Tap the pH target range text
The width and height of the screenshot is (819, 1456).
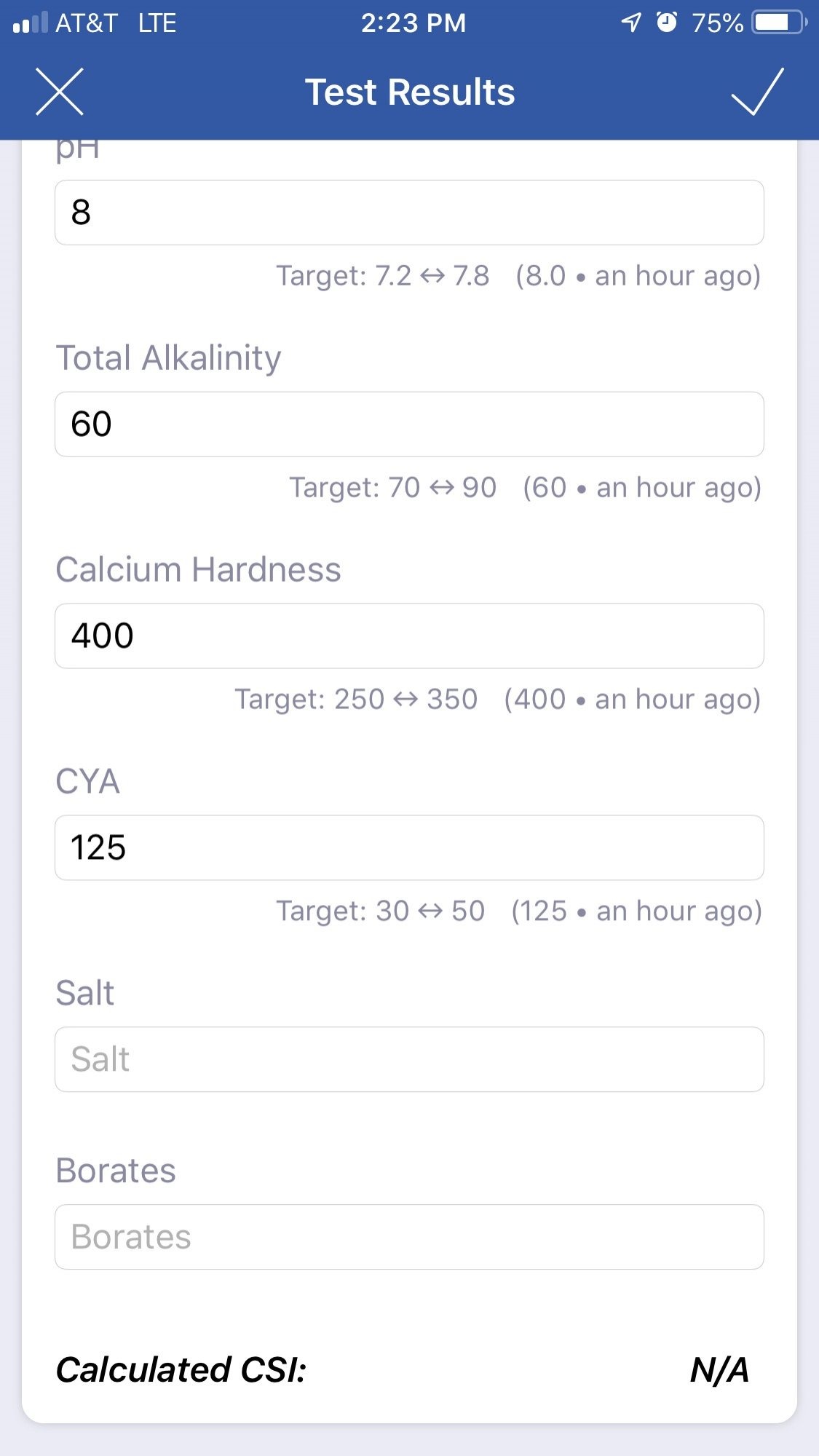[382, 276]
